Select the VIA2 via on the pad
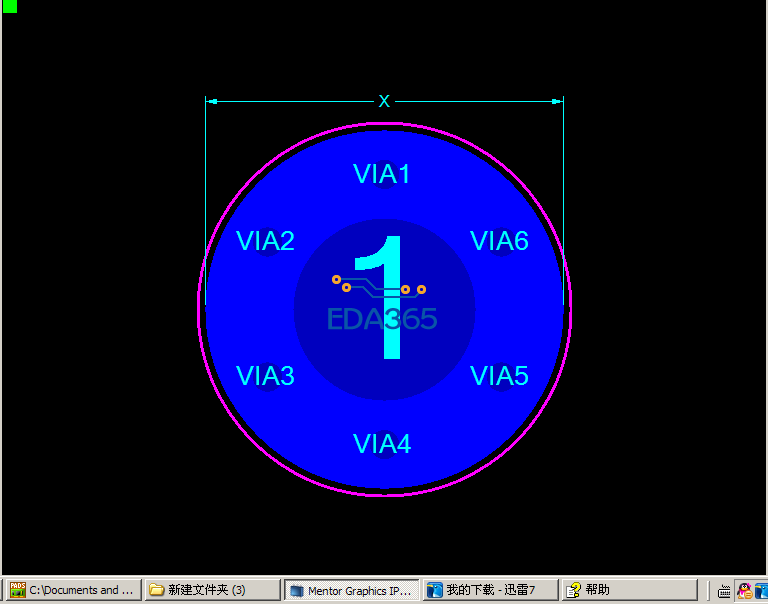Viewport: 768px width, 604px height. [x=267, y=242]
